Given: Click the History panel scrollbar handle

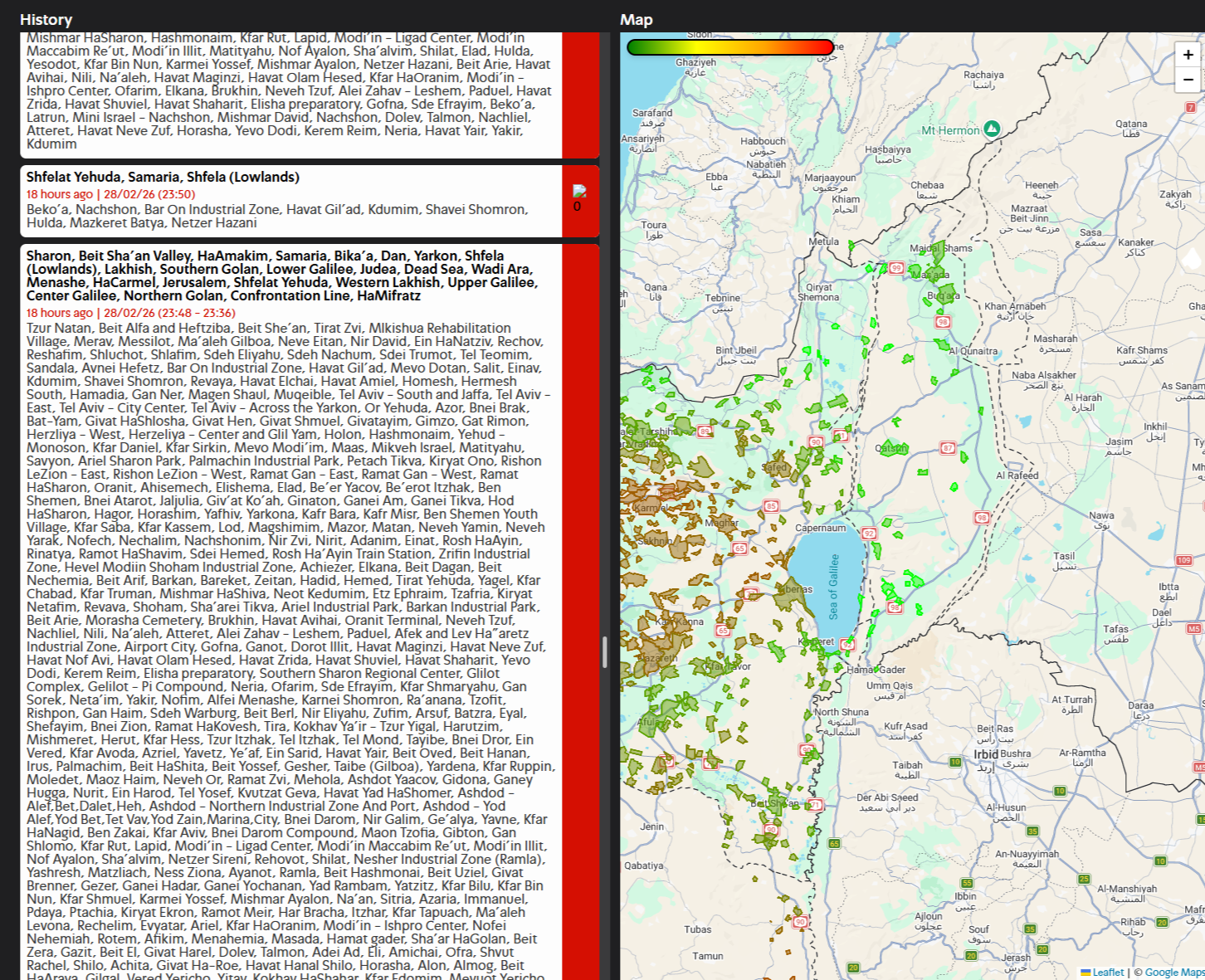Looking at the screenshot, I should [x=605, y=652].
